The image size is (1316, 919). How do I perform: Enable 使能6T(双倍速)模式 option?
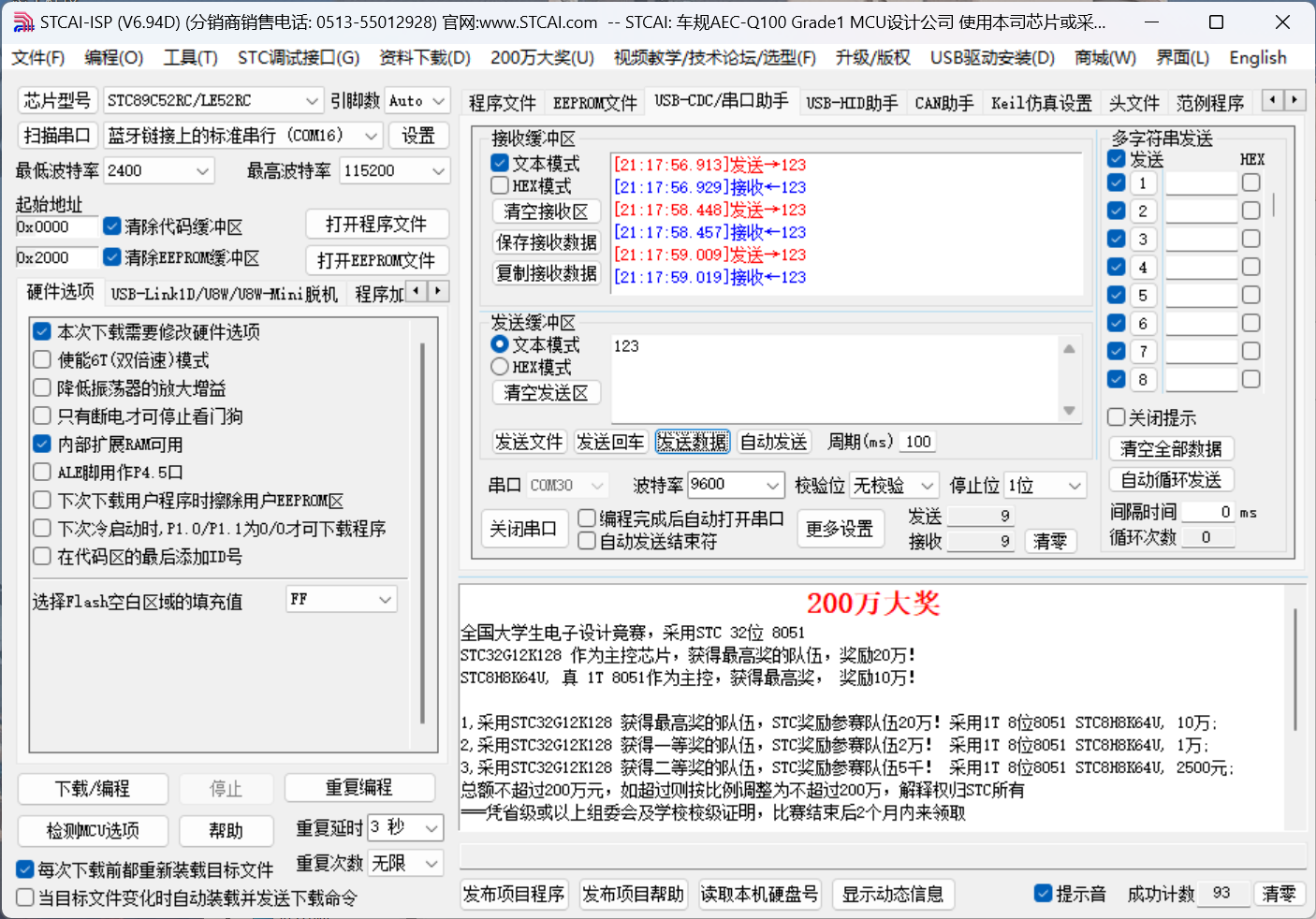point(42,360)
